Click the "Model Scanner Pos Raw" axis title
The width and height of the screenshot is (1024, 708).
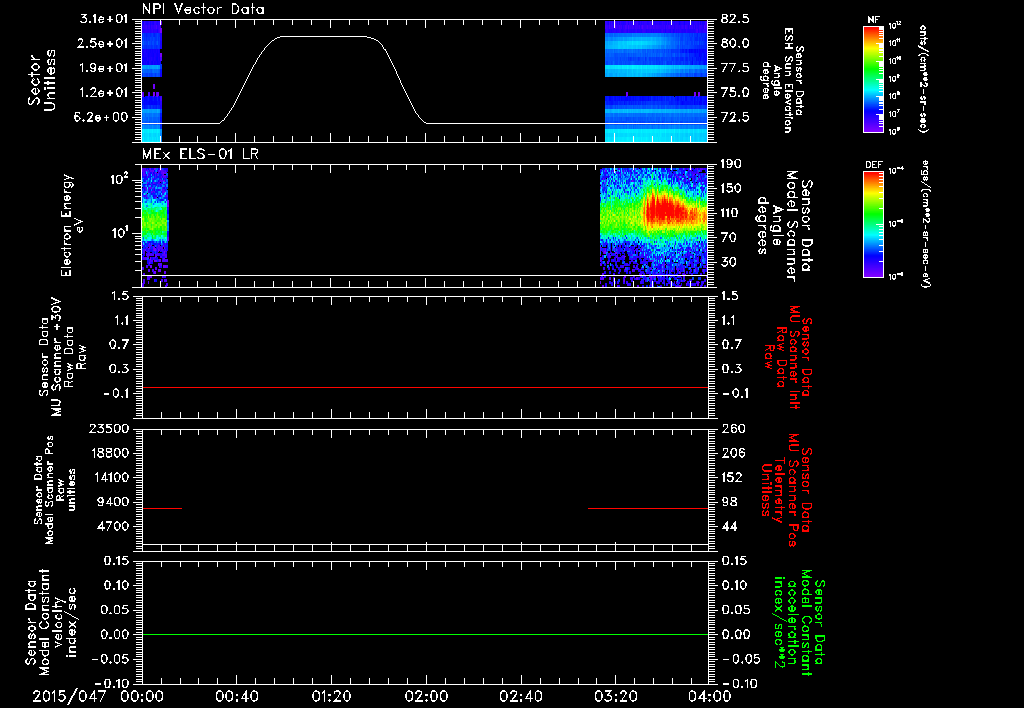(55, 490)
